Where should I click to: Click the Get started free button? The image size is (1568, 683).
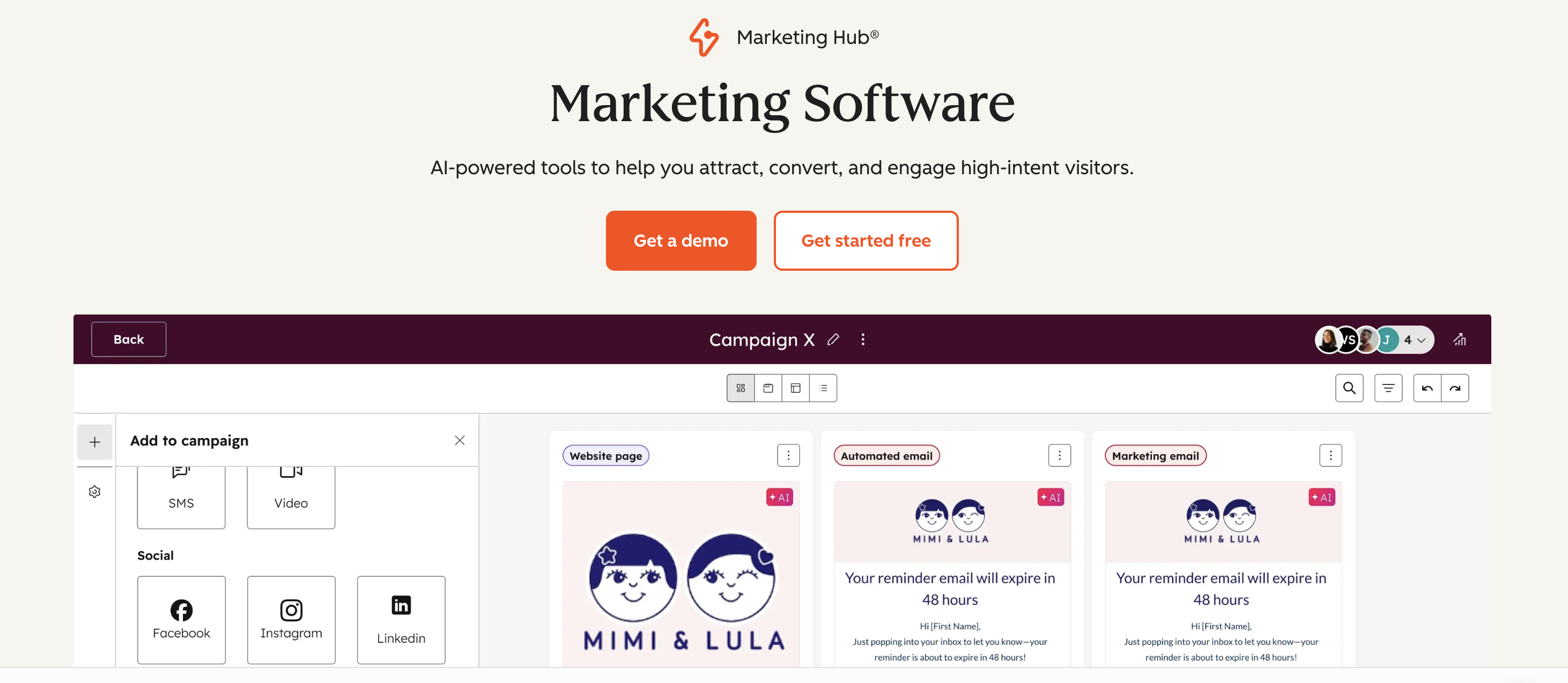pyautogui.click(x=866, y=241)
